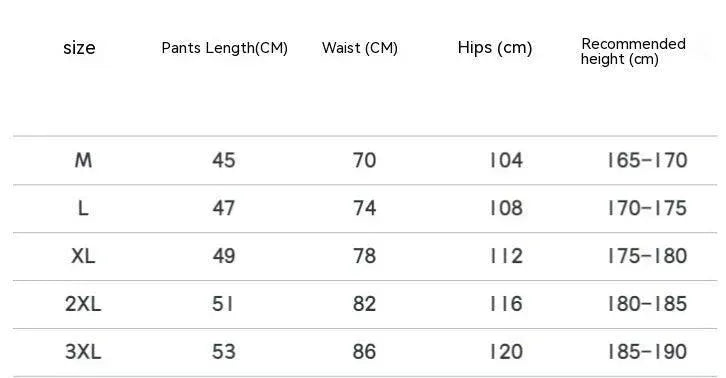Select the M size row label
726x378 pixels.
pos(83,161)
